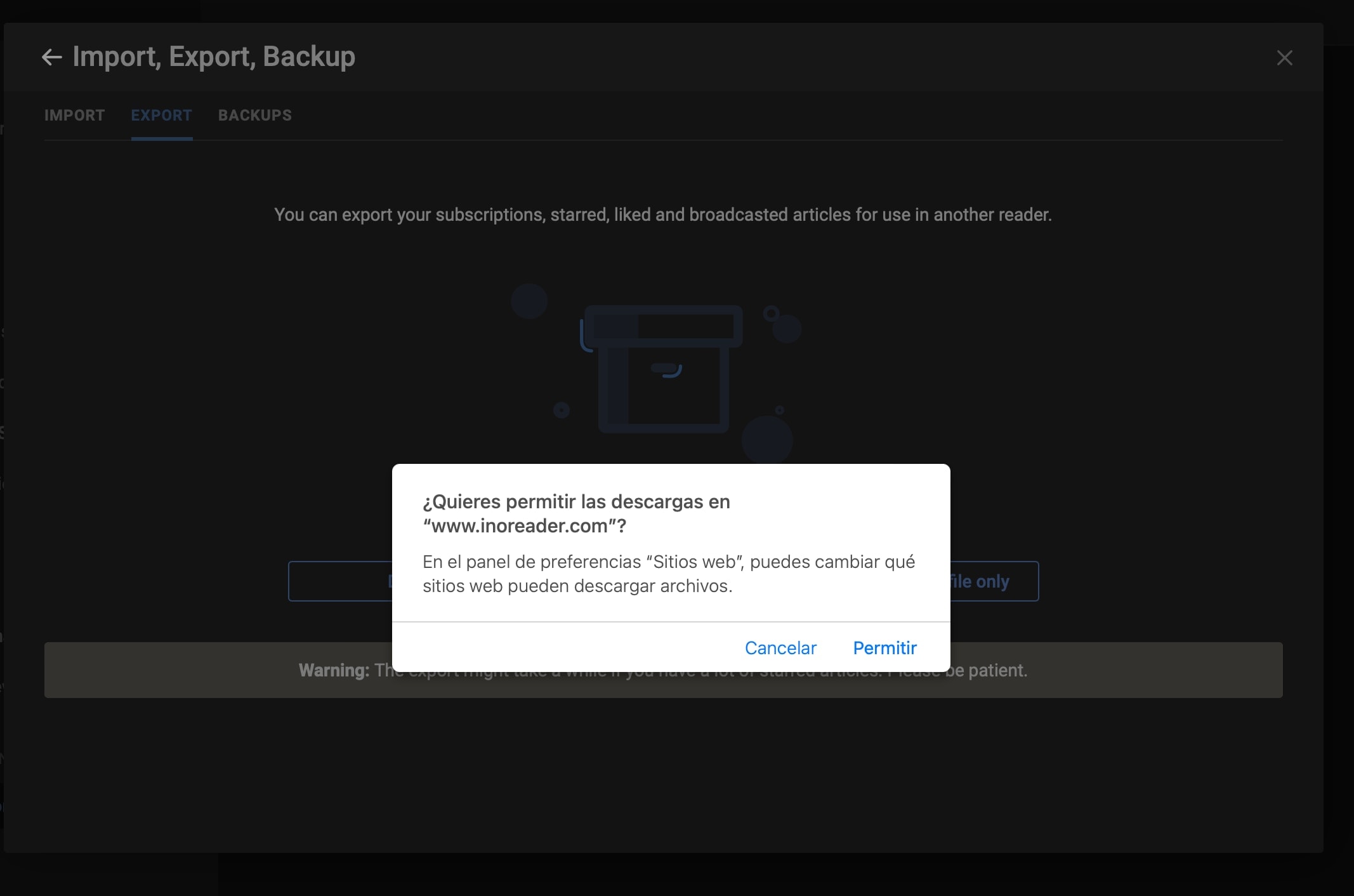Select the EXPORT tab
This screenshot has height=896, width=1354.
[x=162, y=115]
